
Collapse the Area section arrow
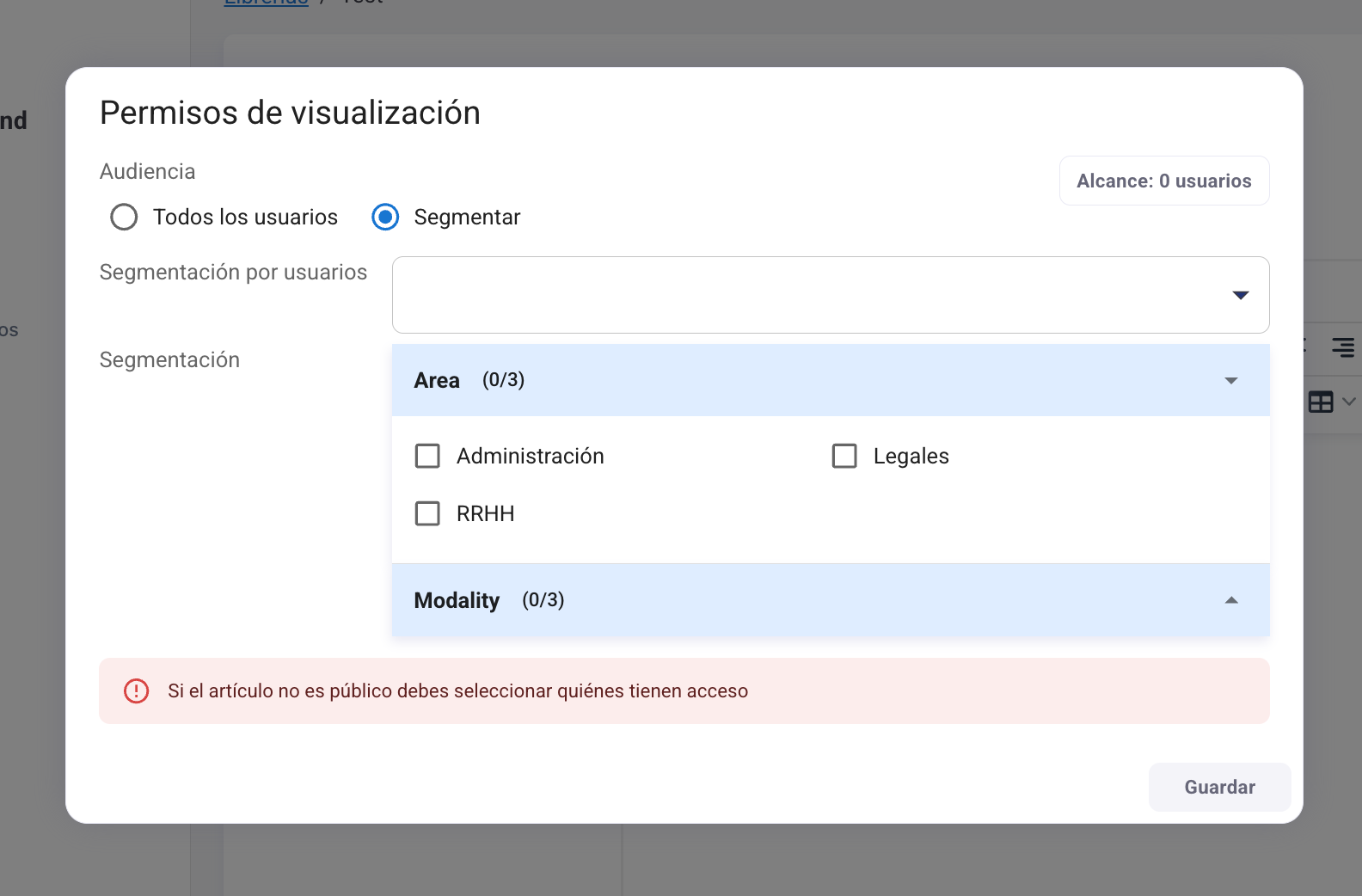point(1231,381)
